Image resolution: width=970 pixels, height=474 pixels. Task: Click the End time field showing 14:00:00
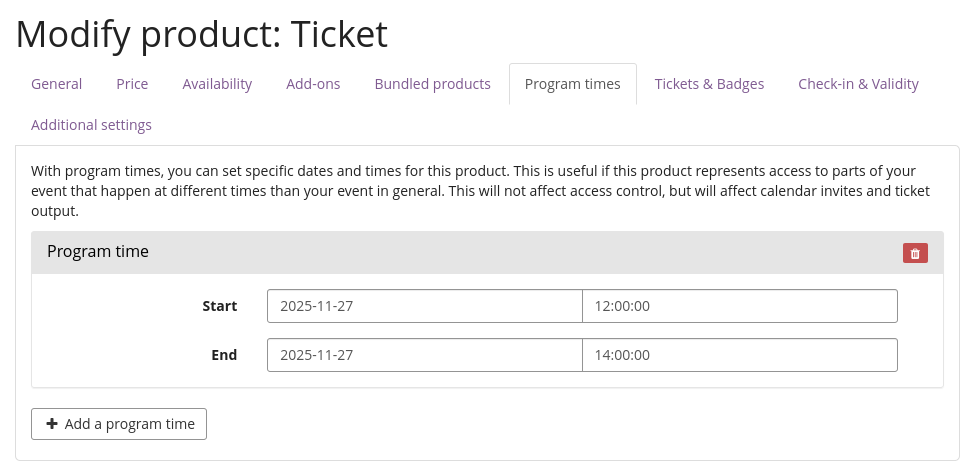(739, 355)
